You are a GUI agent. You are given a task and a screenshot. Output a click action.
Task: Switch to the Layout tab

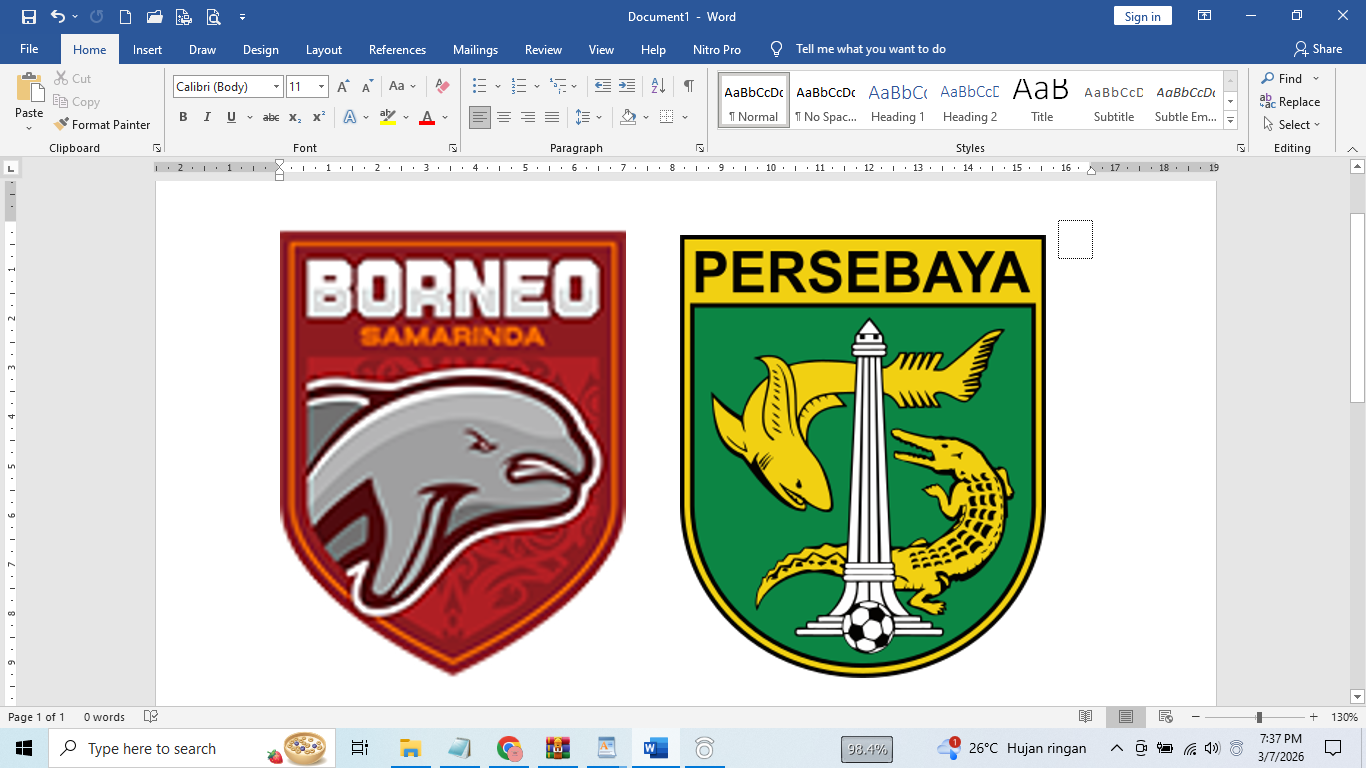[324, 49]
